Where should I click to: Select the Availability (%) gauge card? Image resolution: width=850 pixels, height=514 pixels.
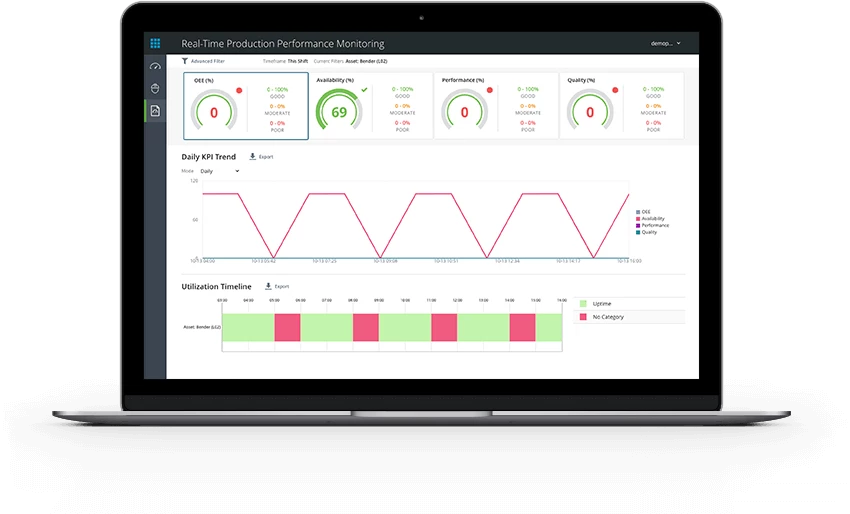(371, 106)
